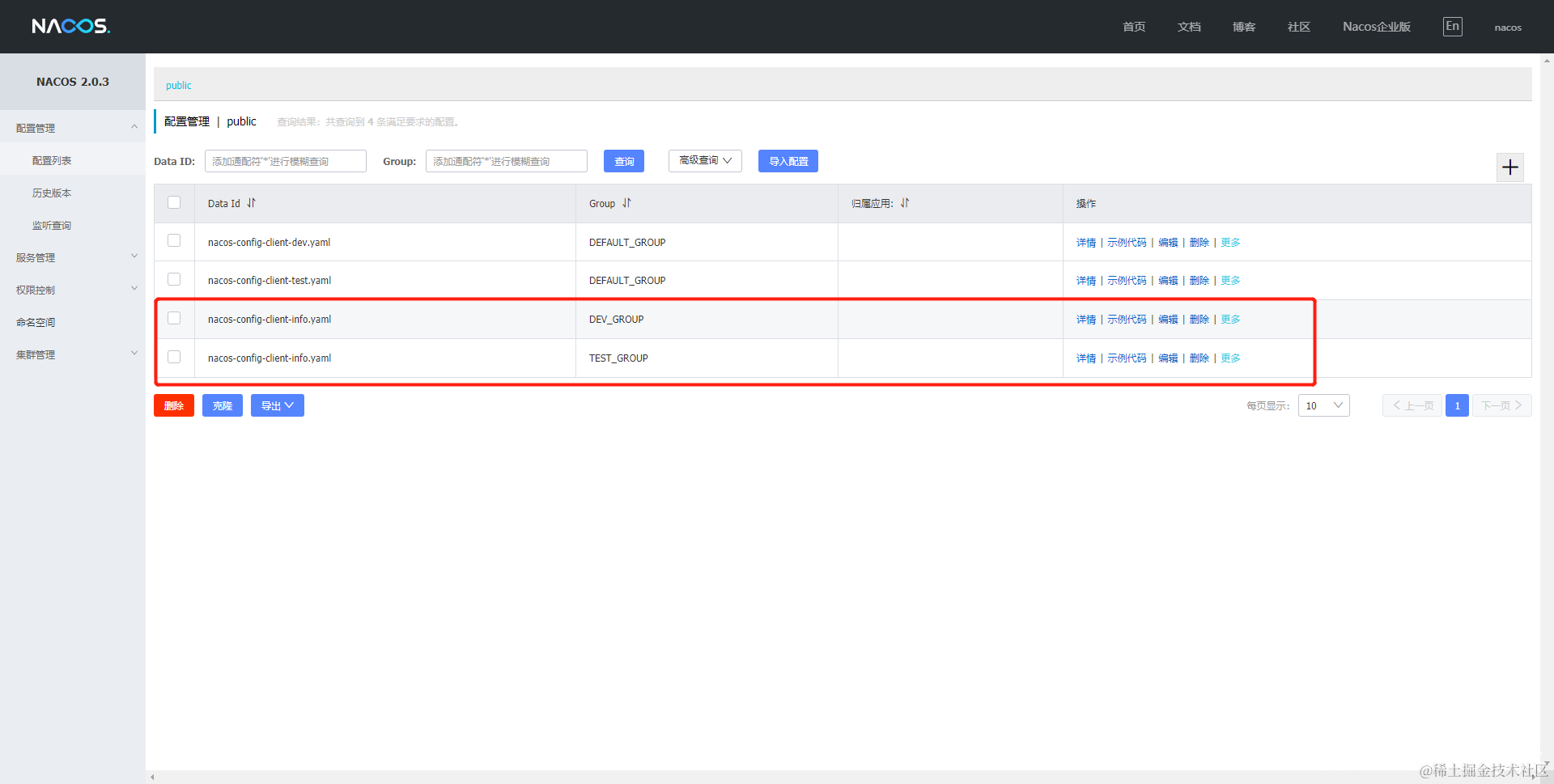This screenshot has width=1554, height=784.
Task: Click 编辑 for the DEV_GROUP row
Action: coord(1168,320)
